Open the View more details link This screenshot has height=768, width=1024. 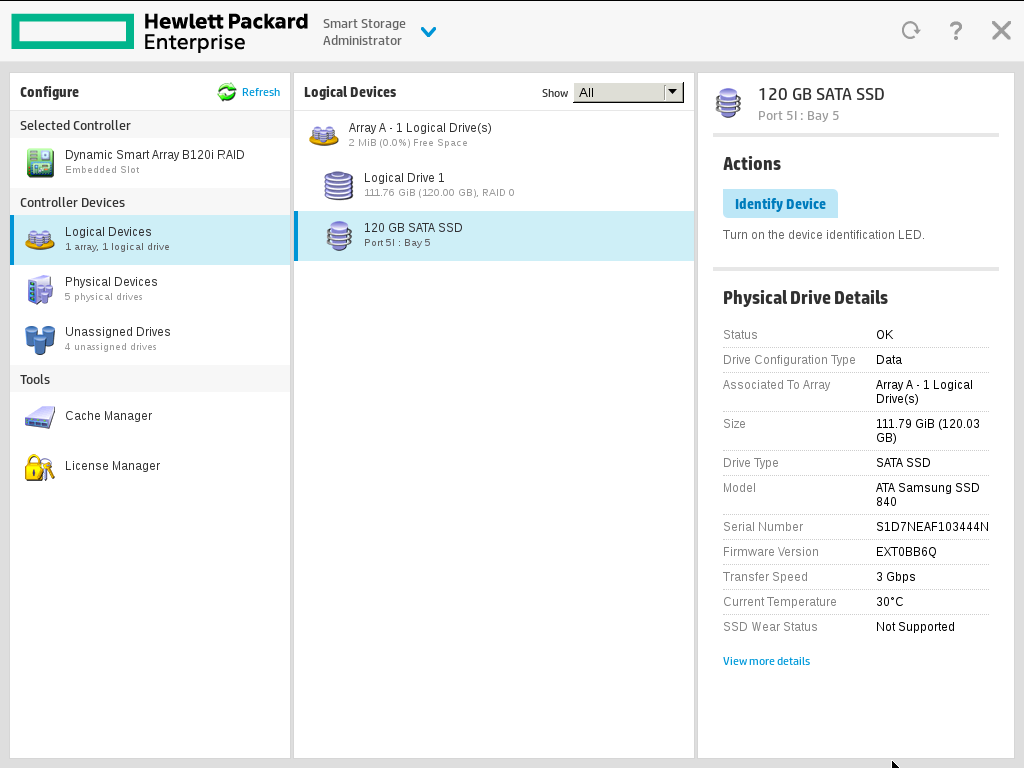tap(766, 661)
